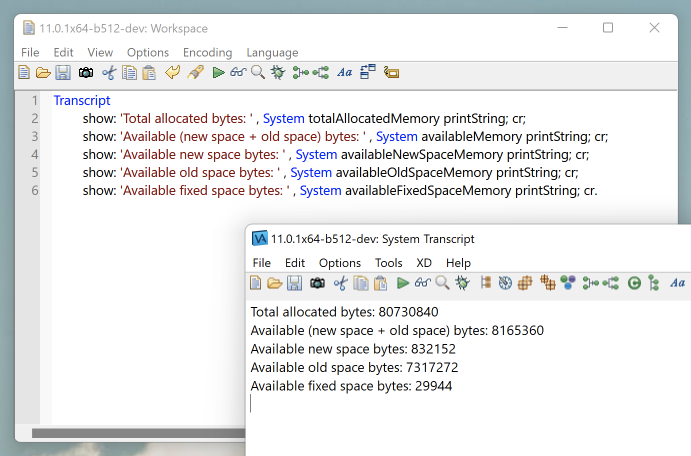The width and height of the screenshot is (691, 456).
Task: Click line number 6 in Workspace gutter
Action: 35,191
